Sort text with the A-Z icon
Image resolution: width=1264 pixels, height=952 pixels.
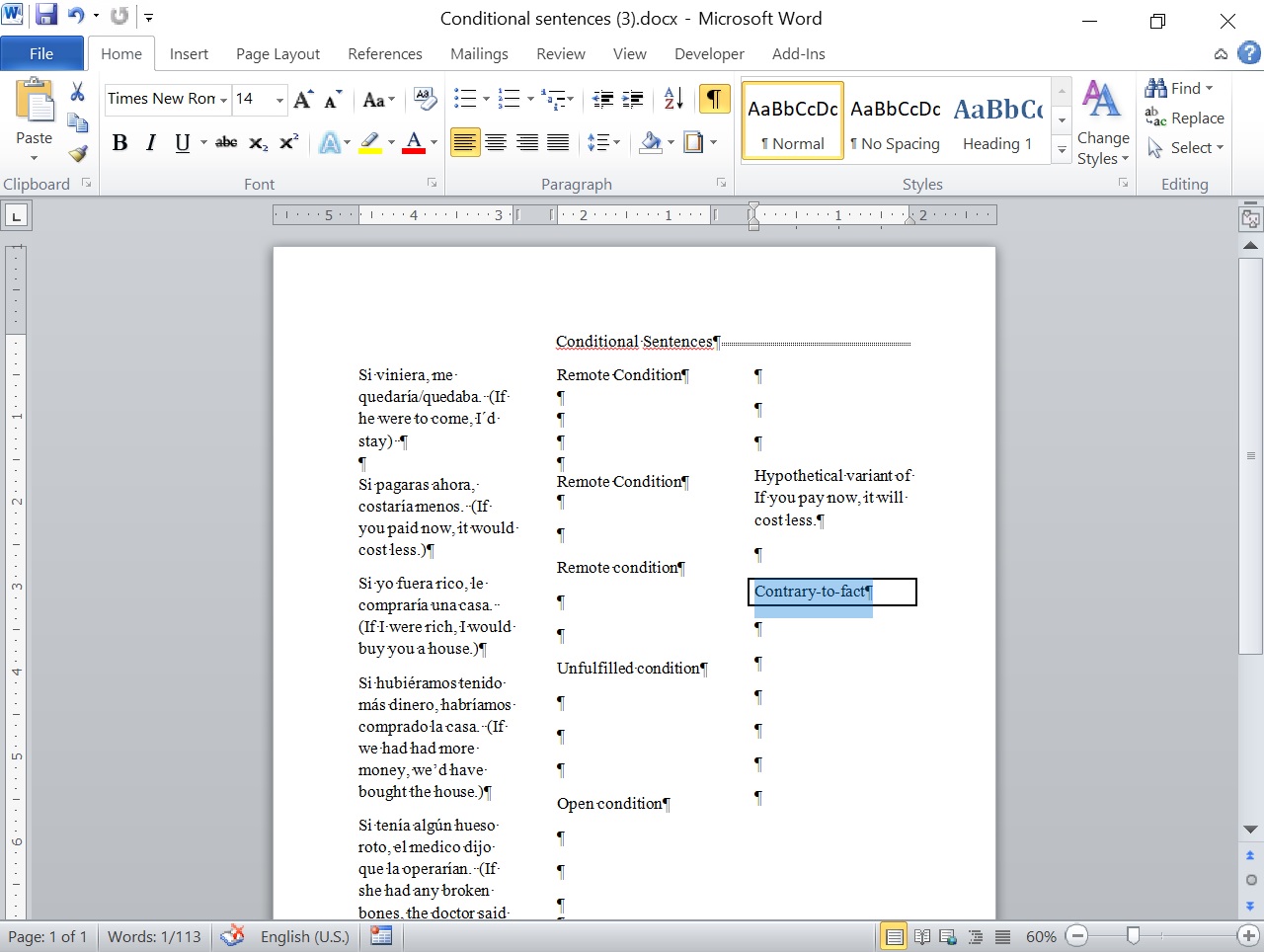click(673, 99)
